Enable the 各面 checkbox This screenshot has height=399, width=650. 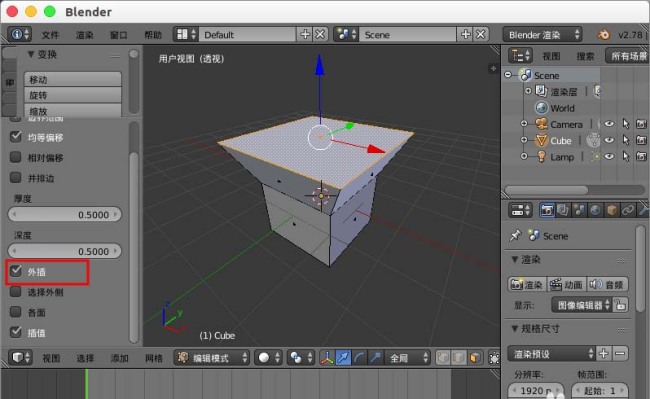coord(16,312)
